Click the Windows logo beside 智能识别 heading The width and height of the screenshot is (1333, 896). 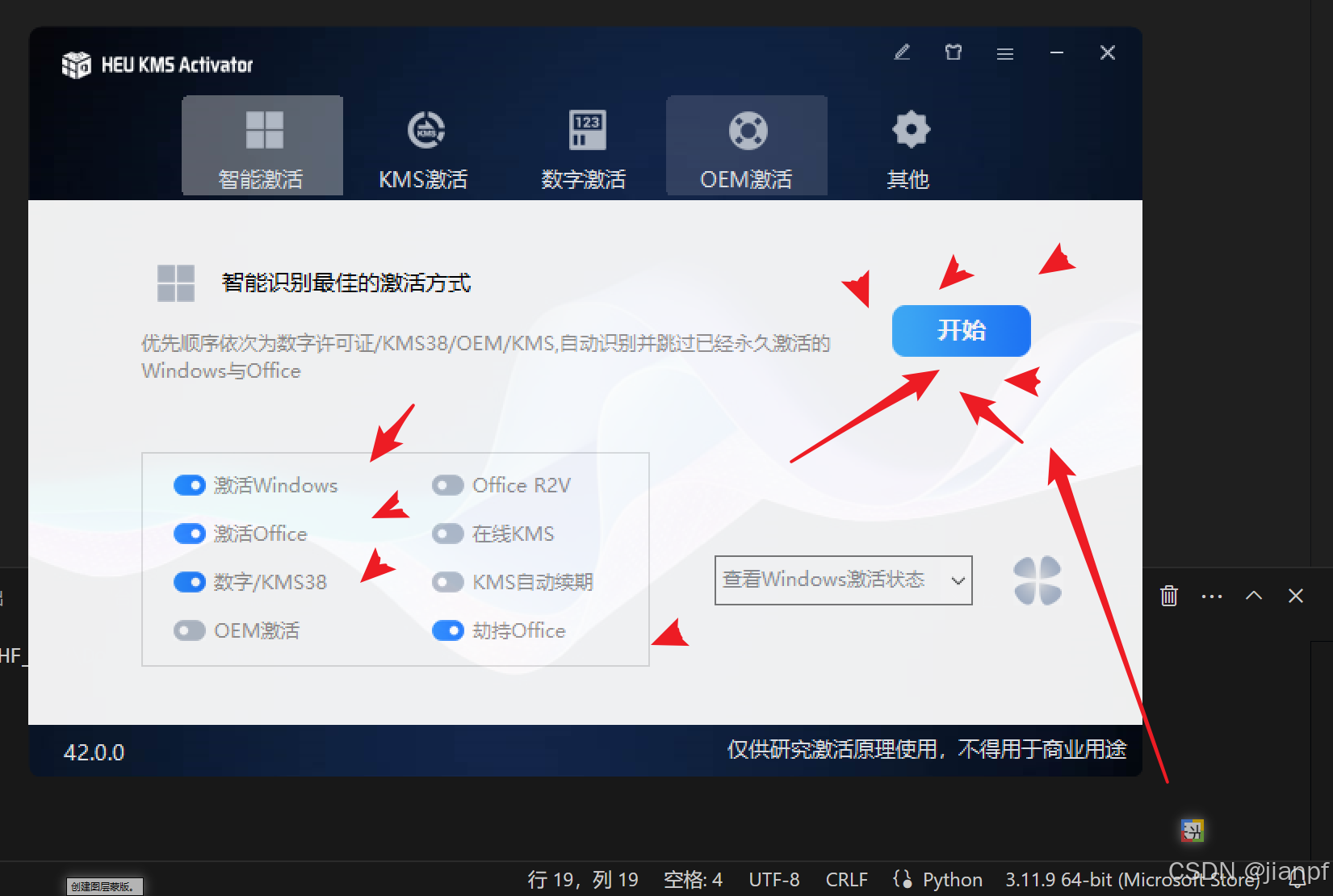click(x=176, y=283)
